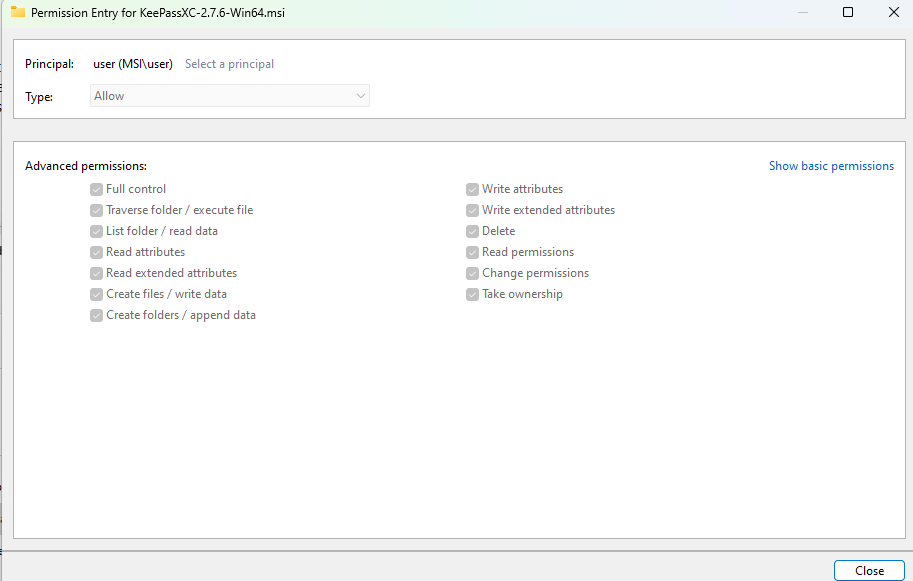Maximize the Permission Entry window
This screenshot has width=913, height=581.
(848, 12)
